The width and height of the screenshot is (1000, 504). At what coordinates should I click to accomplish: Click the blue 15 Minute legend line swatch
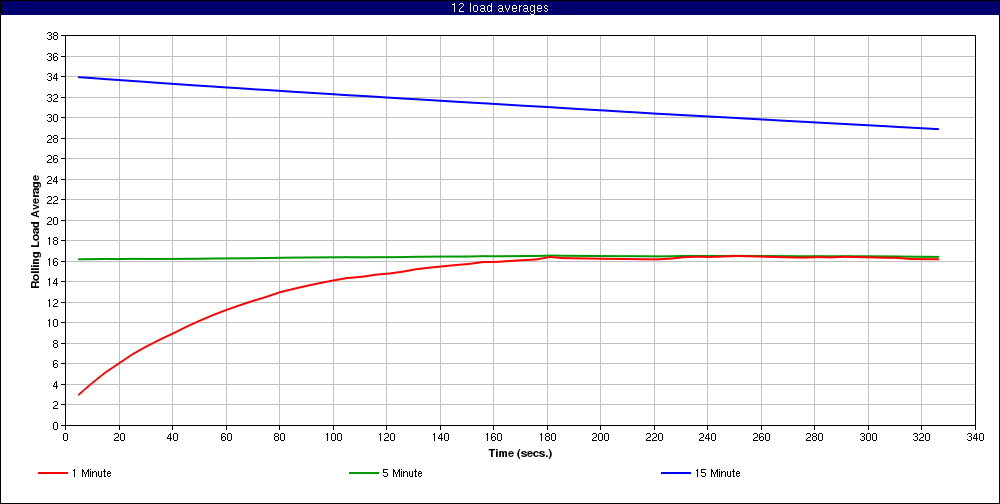coord(675,473)
